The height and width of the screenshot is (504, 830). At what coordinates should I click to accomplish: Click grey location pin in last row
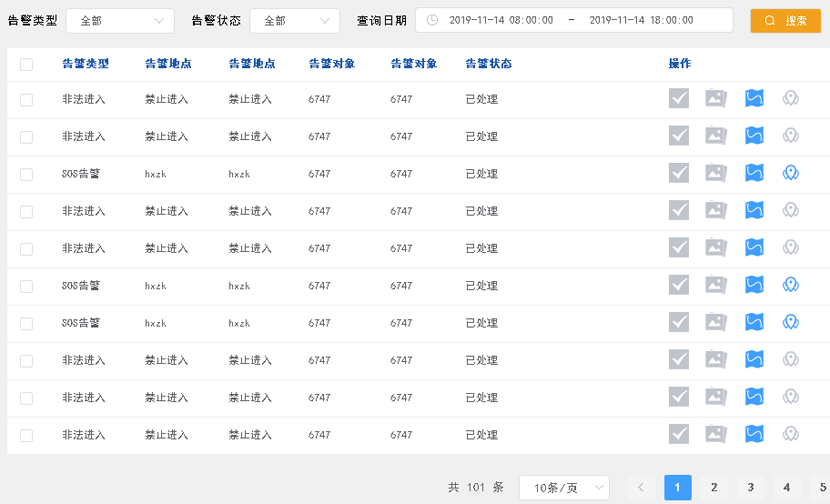pyautogui.click(x=791, y=435)
